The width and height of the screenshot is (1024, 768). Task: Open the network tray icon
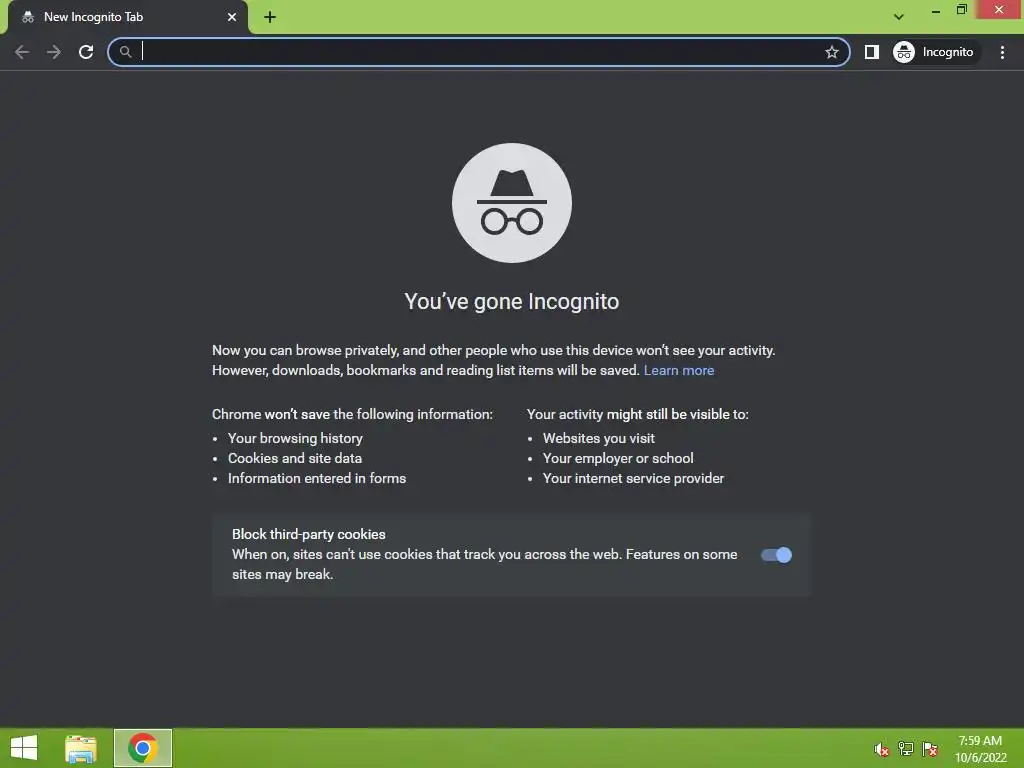click(906, 749)
